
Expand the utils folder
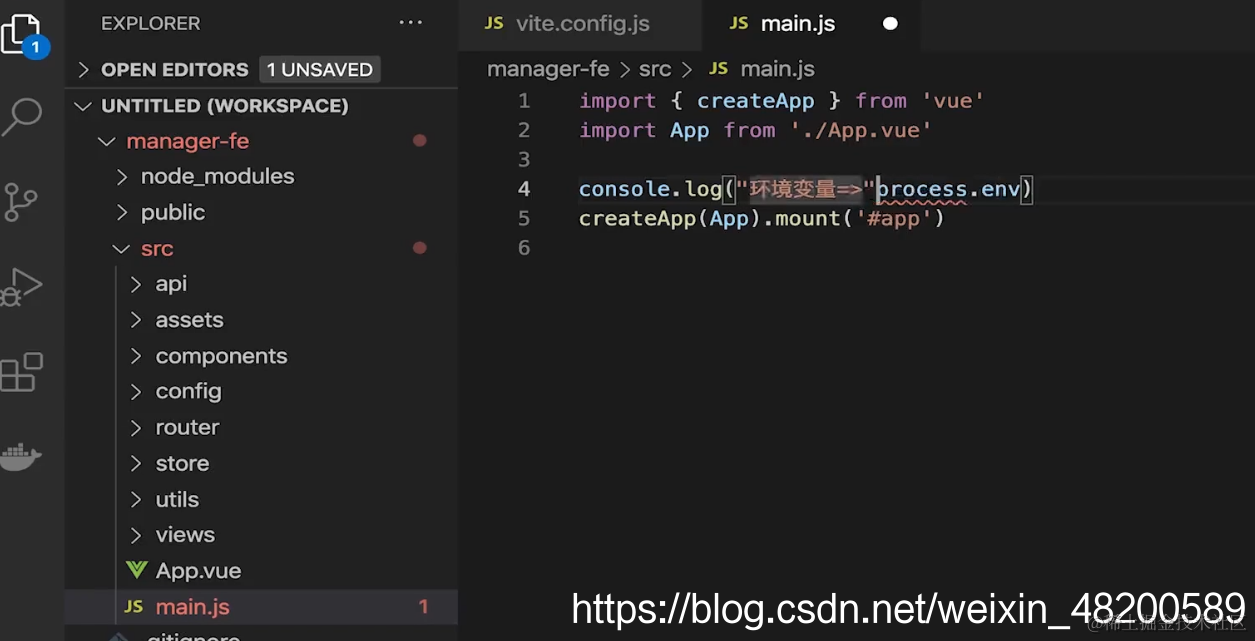262,500
